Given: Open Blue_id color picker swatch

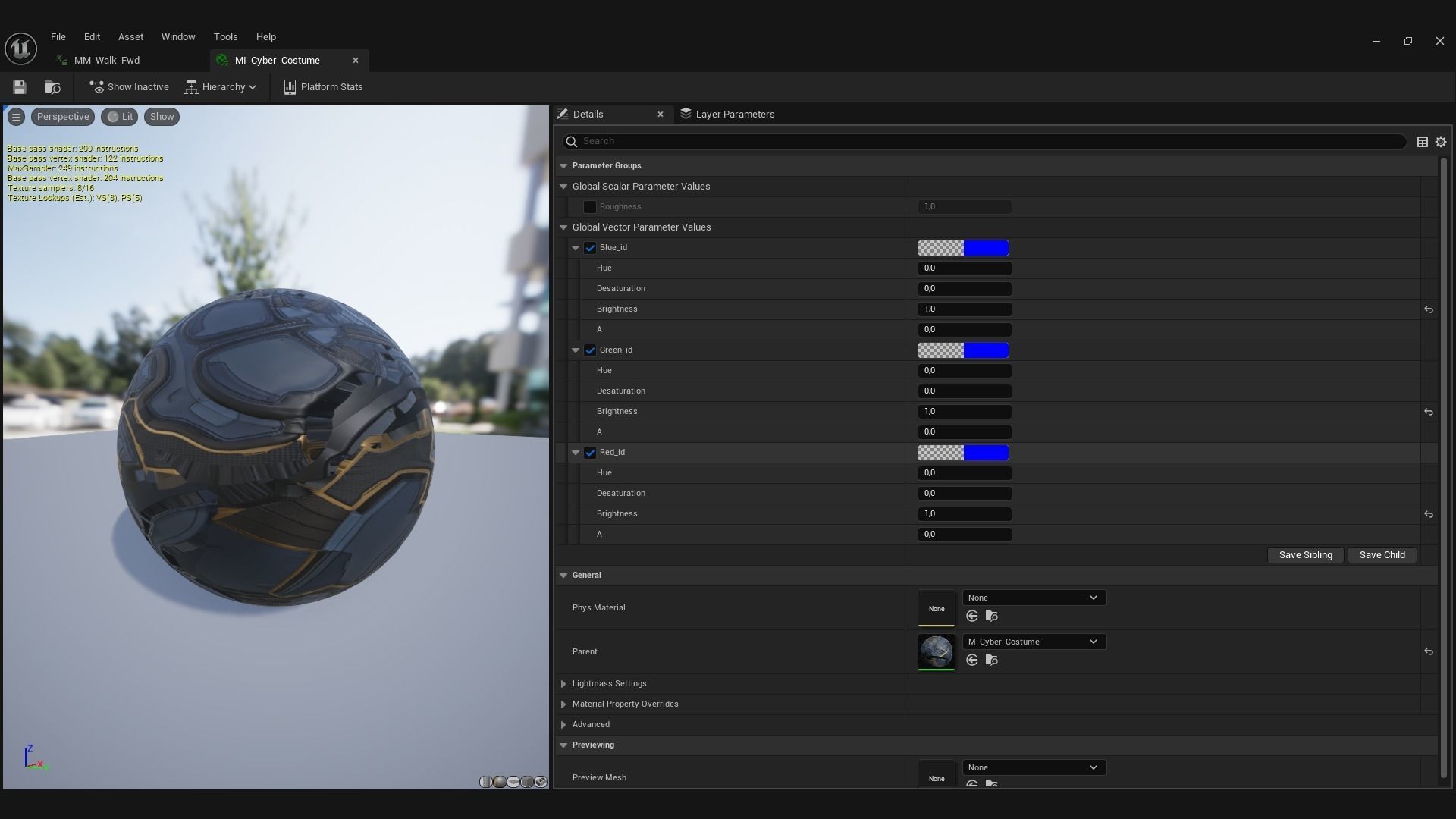Looking at the screenshot, I should [x=963, y=248].
